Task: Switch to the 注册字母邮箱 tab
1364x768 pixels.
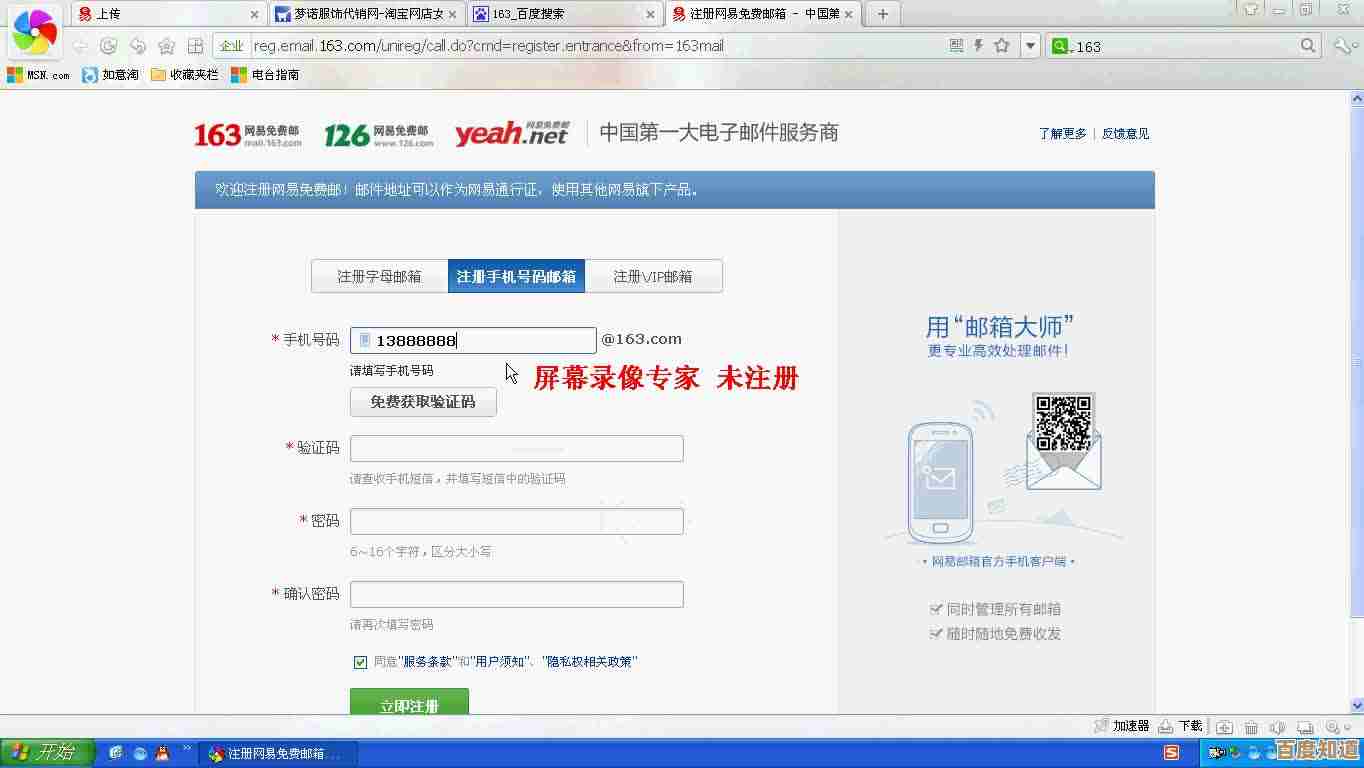Action: pyautogui.click(x=379, y=276)
